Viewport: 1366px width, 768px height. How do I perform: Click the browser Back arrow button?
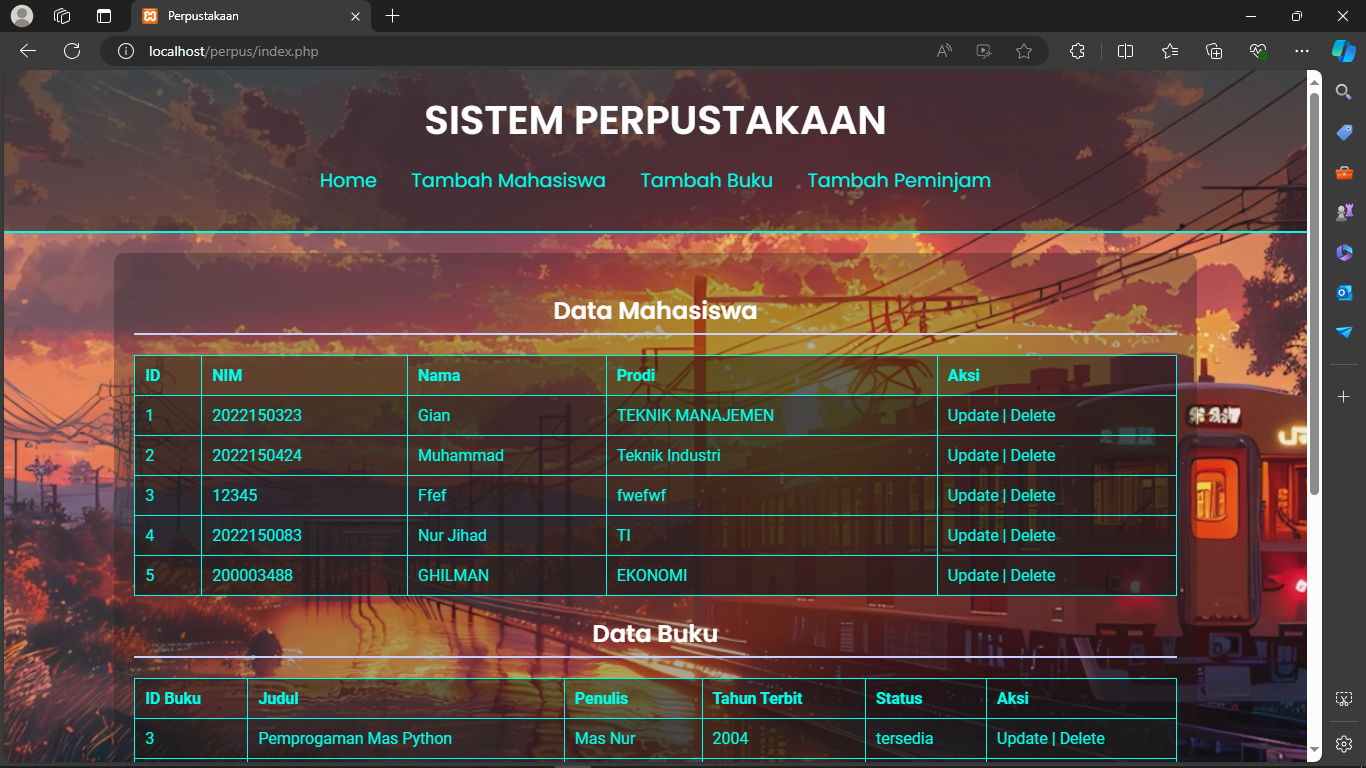(28, 51)
